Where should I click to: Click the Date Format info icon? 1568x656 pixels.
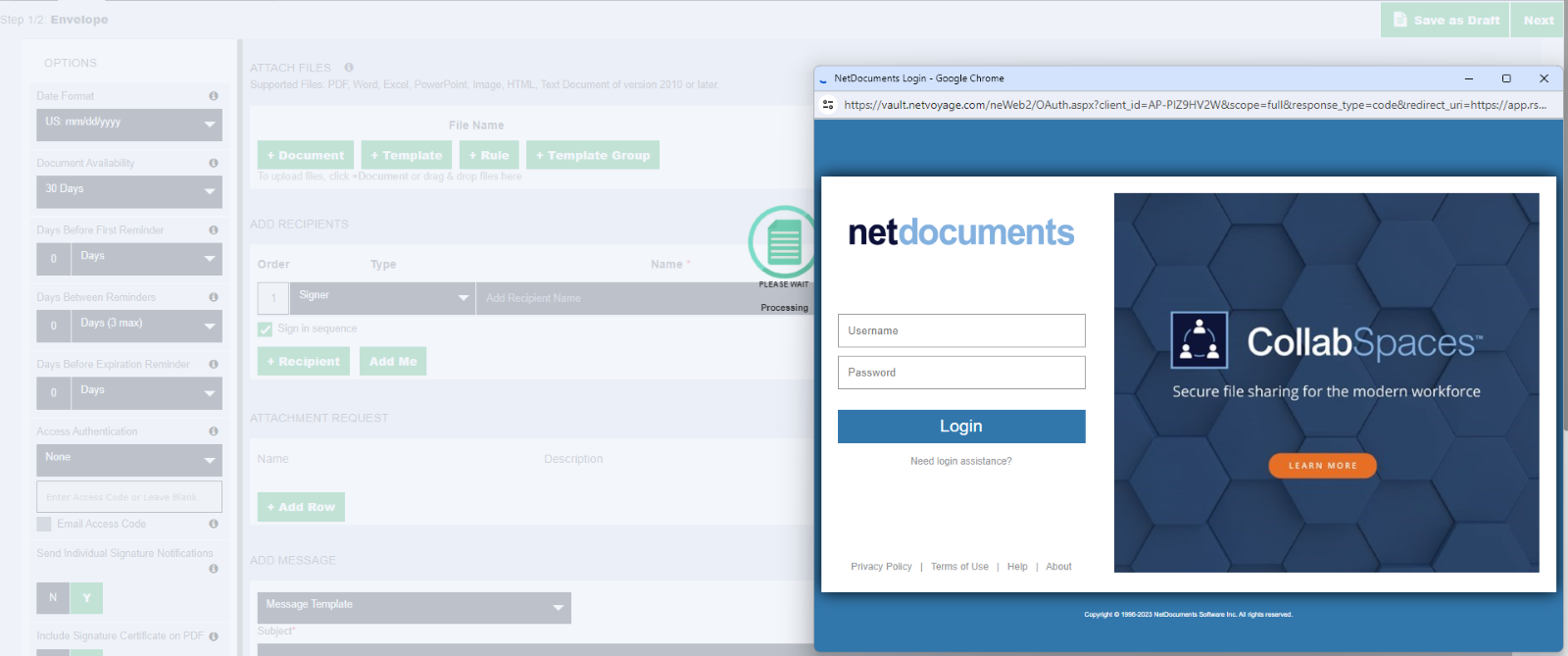pos(213,96)
